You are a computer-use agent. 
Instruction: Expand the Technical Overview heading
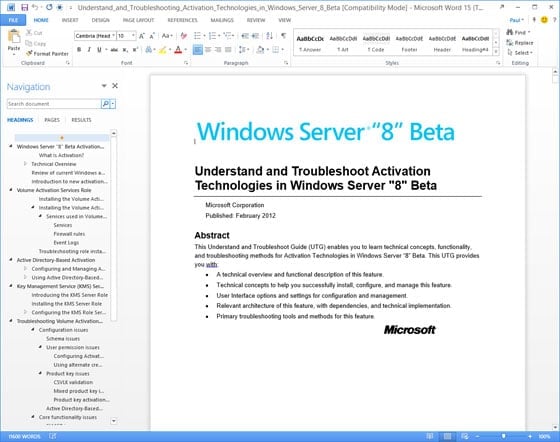[25, 164]
